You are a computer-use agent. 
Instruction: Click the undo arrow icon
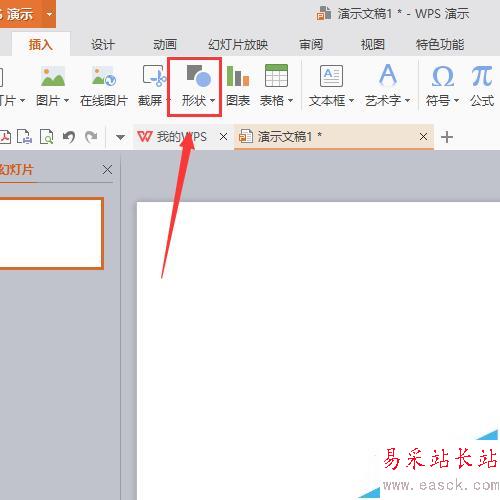tap(69, 137)
